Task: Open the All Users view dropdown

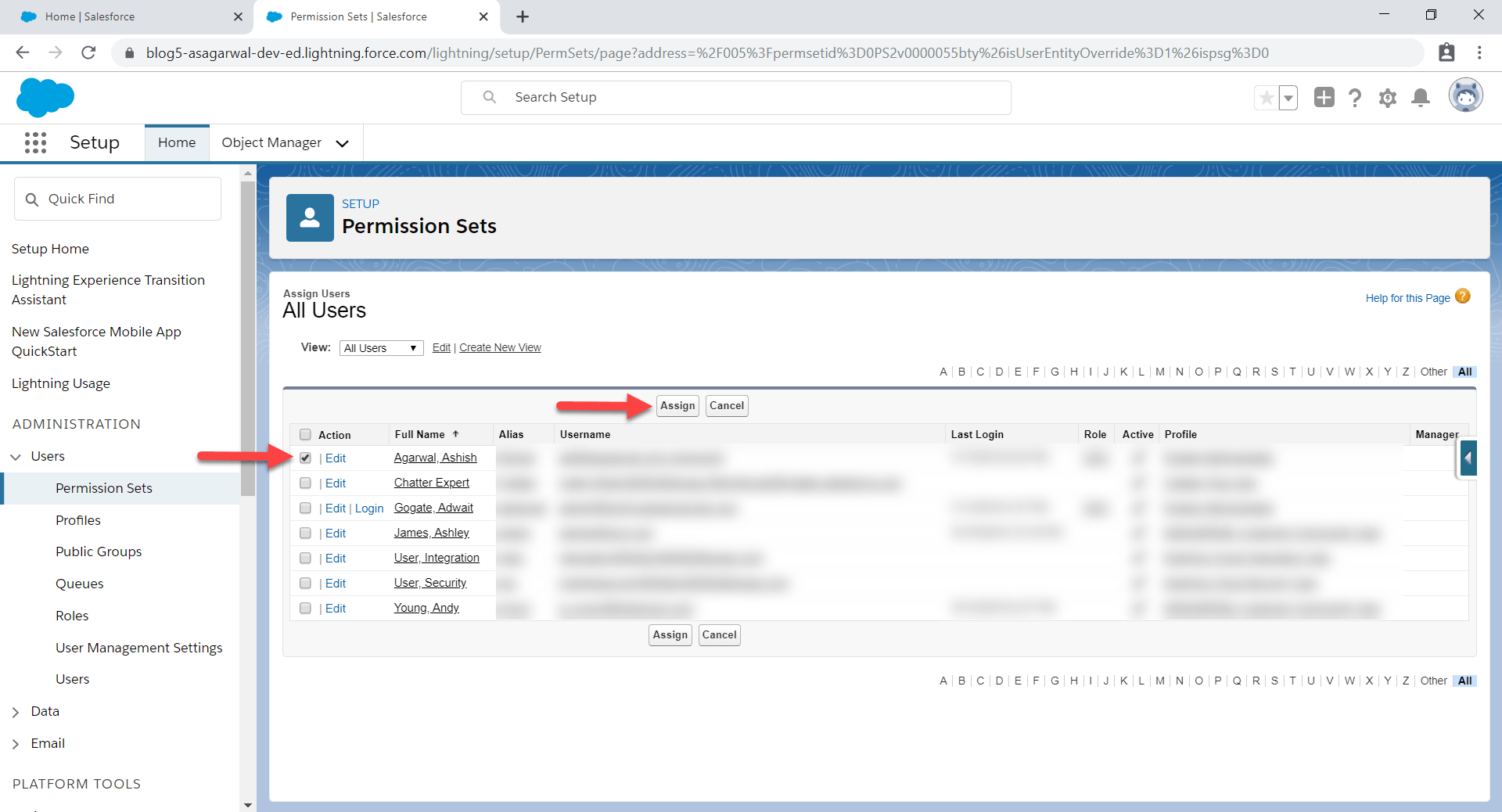Action: tap(381, 348)
